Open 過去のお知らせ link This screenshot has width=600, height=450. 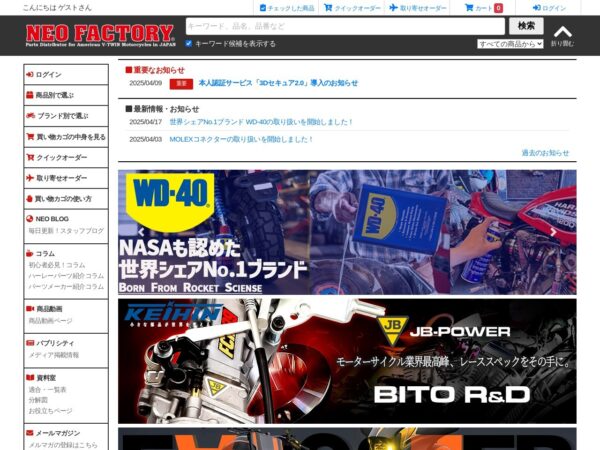tap(545, 153)
